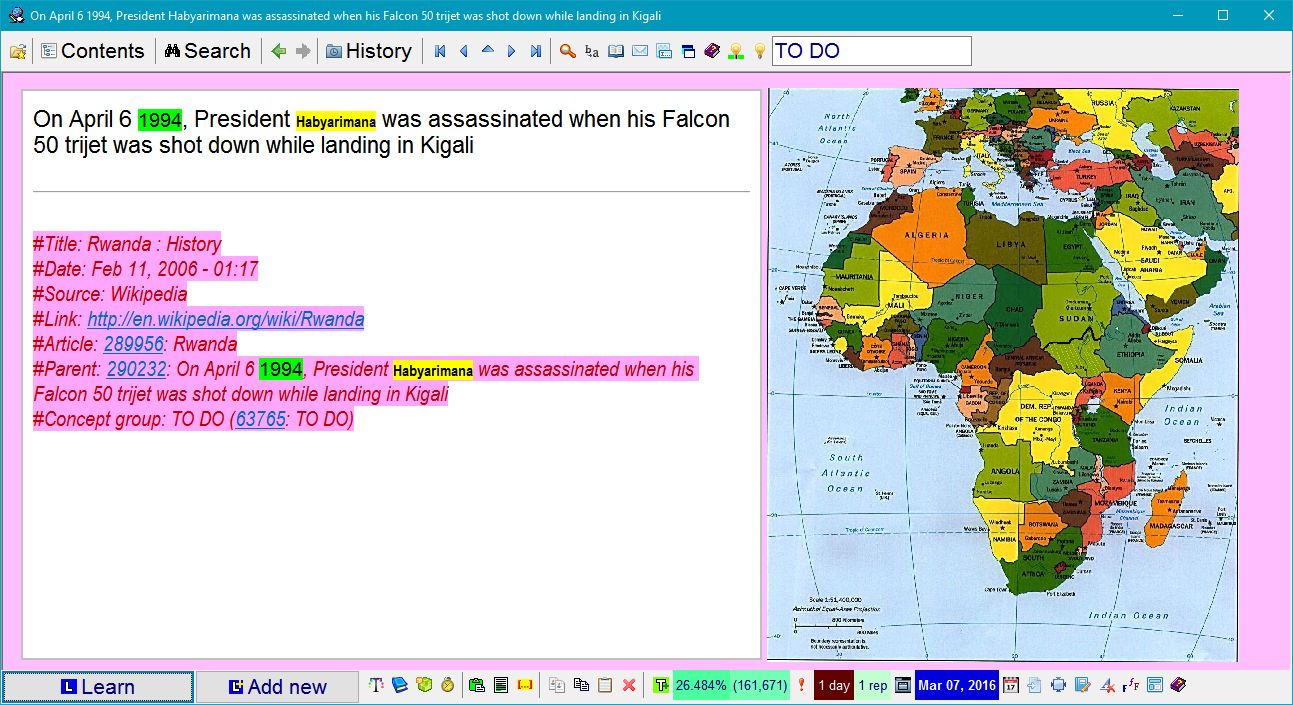
Task: Click the Africa map image
Action: [x=1002, y=374]
